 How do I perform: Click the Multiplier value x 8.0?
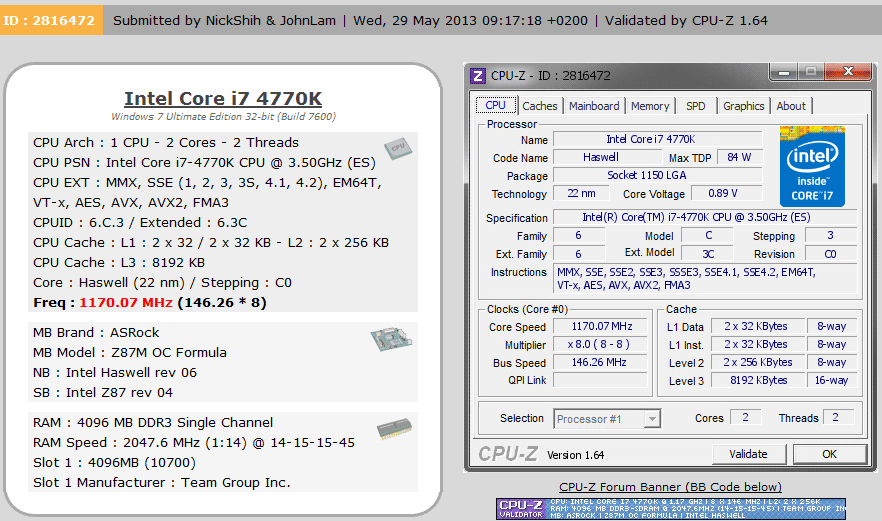point(600,344)
